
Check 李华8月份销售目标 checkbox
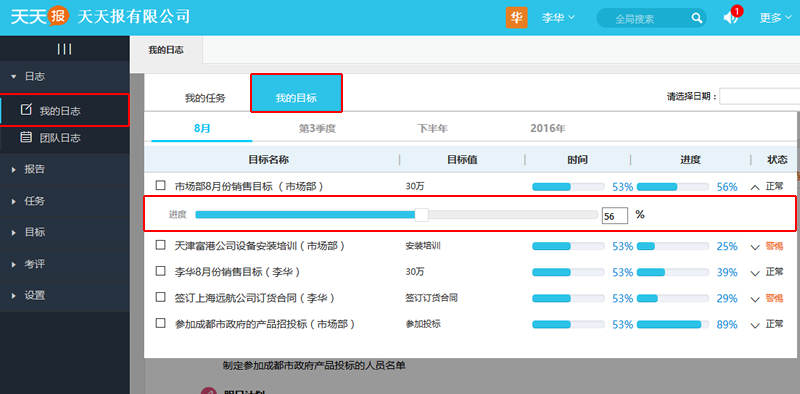(x=161, y=271)
